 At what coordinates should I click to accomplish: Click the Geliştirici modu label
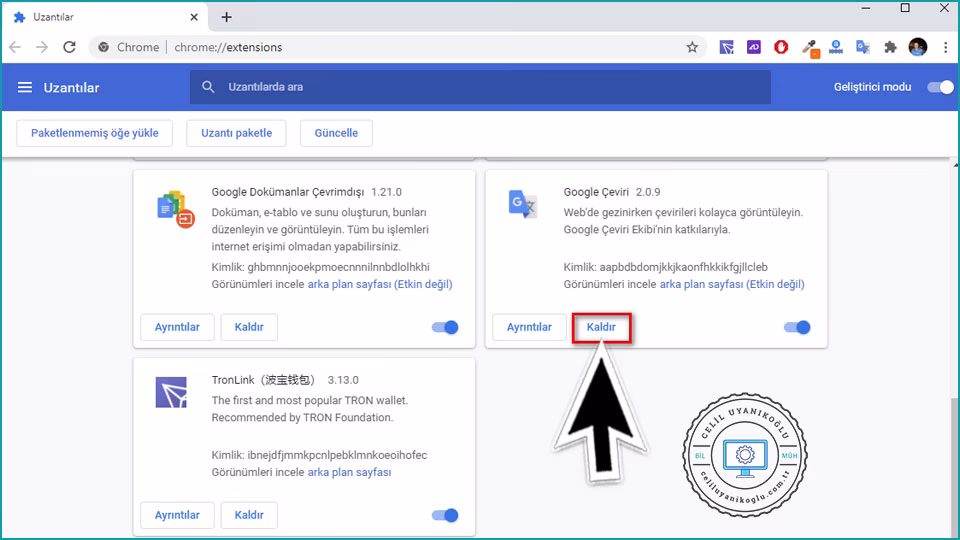tap(872, 87)
